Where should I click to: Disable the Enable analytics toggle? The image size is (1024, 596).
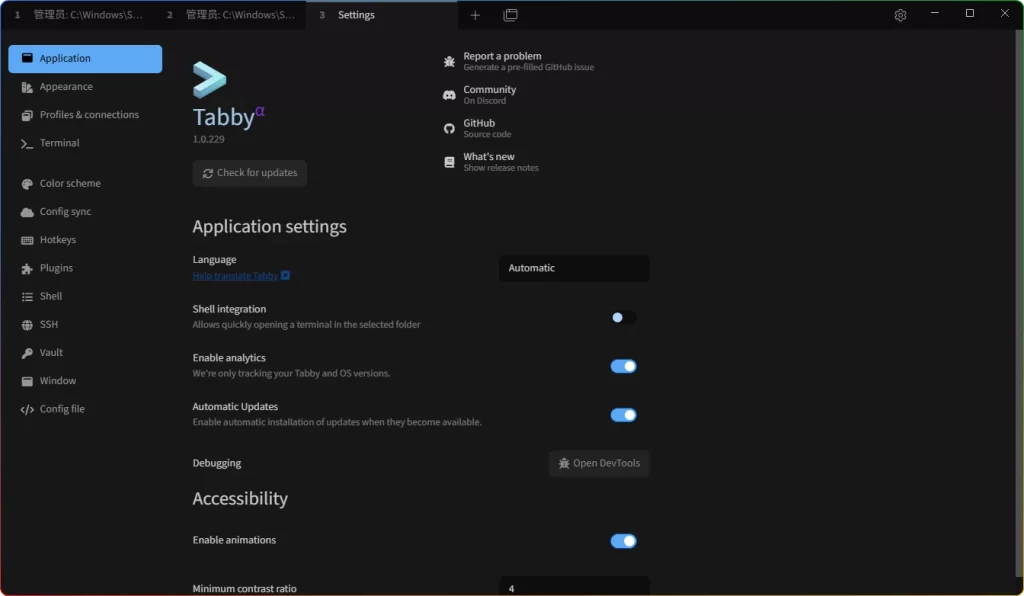tap(623, 366)
